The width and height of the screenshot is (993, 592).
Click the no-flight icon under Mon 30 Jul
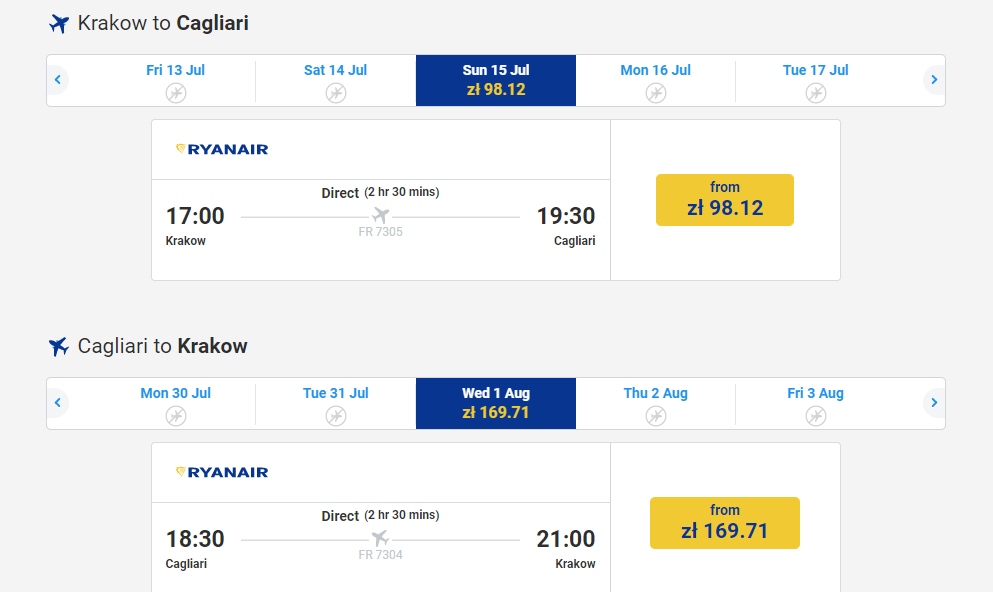tap(176, 416)
